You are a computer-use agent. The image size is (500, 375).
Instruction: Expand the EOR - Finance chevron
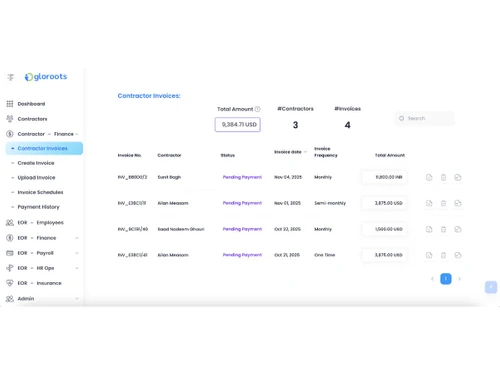click(x=77, y=238)
